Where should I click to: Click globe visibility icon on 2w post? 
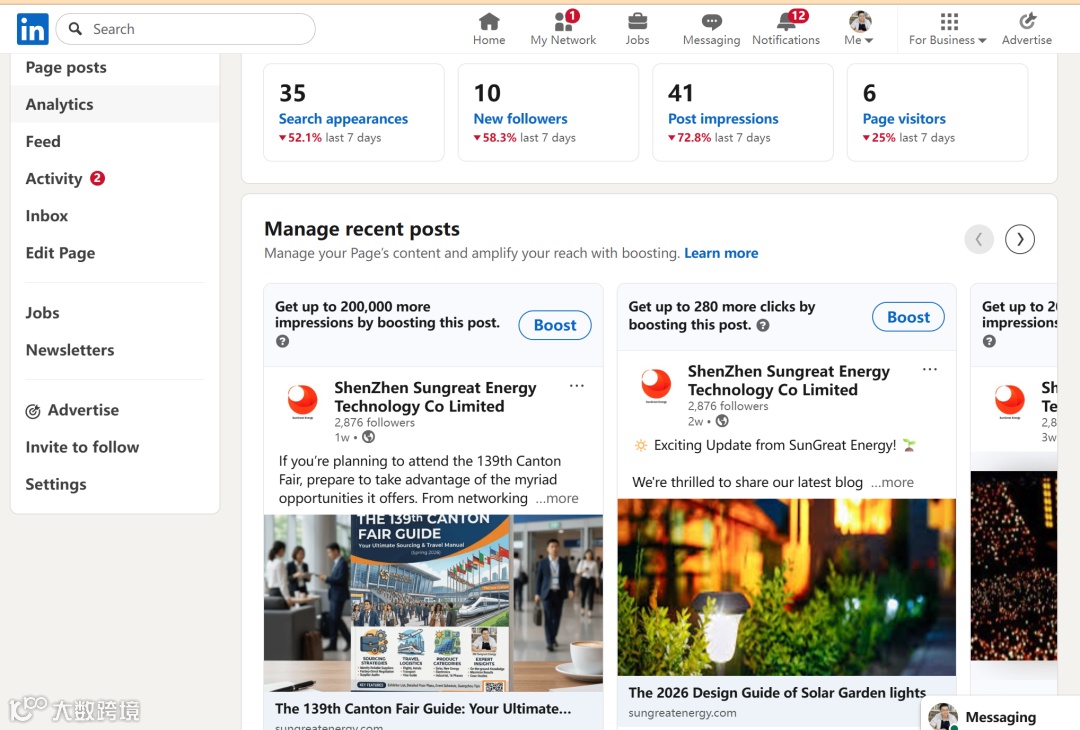tap(722, 421)
